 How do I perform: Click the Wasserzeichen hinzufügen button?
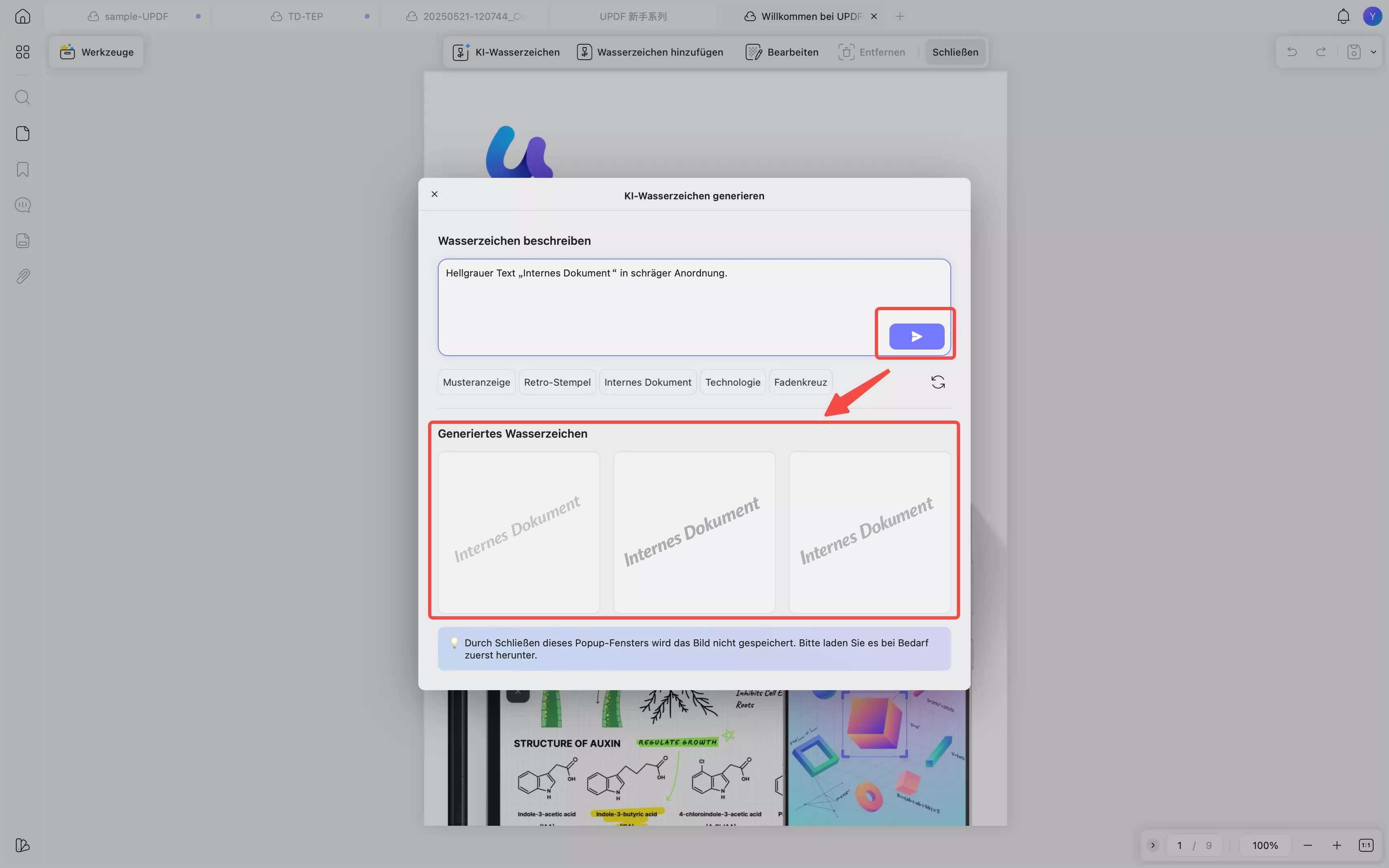[x=650, y=52]
